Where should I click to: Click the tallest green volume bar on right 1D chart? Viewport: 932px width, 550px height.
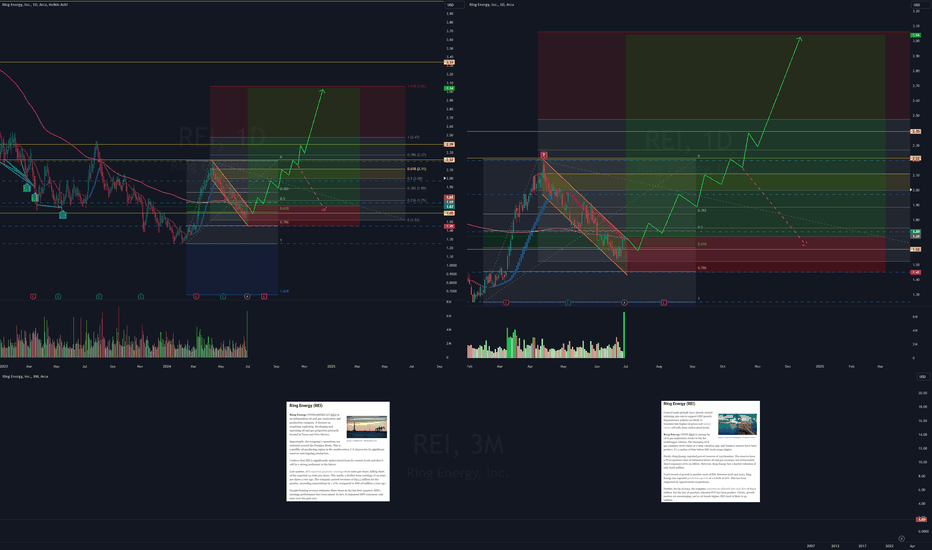click(x=624, y=335)
